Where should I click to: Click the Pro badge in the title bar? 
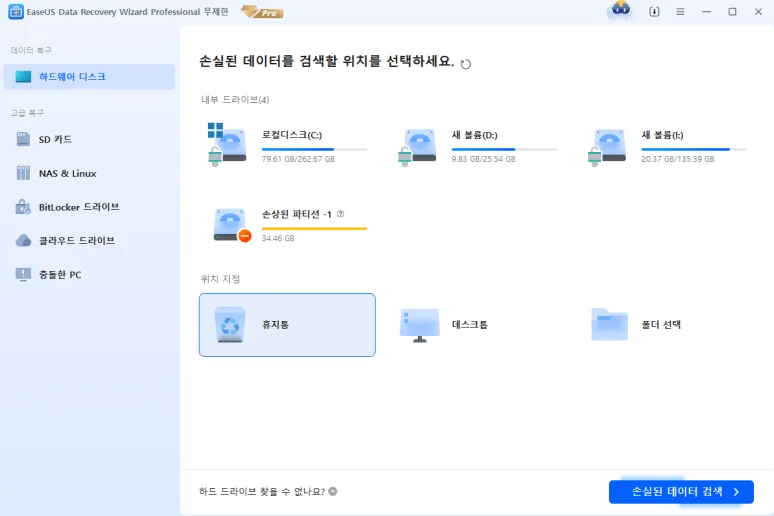pos(262,12)
